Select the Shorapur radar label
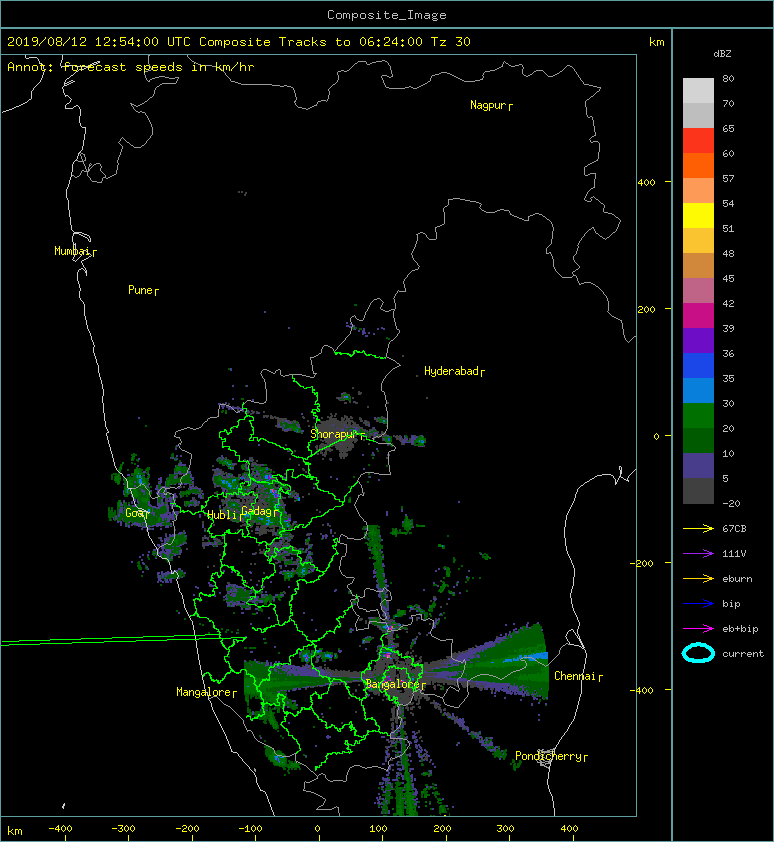Image resolution: width=774 pixels, height=842 pixels. coord(337,434)
